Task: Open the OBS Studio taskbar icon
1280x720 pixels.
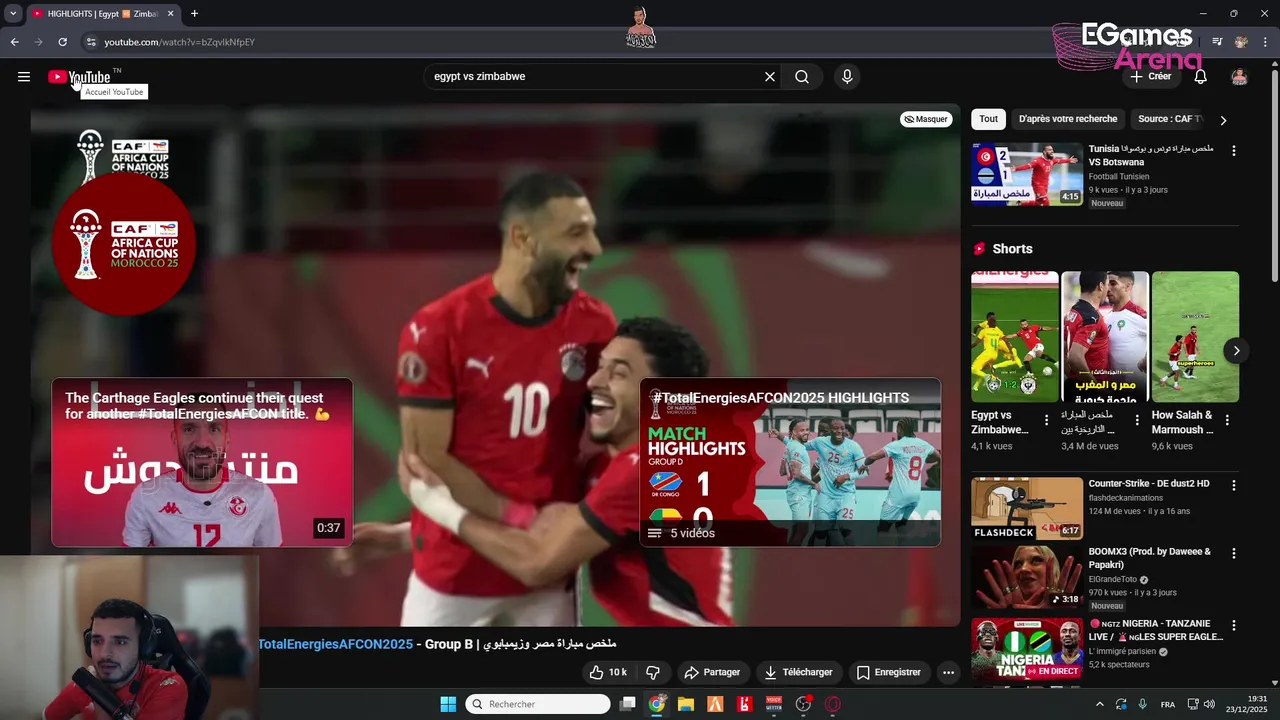Action: pyautogui.click(x=803, y=704)
